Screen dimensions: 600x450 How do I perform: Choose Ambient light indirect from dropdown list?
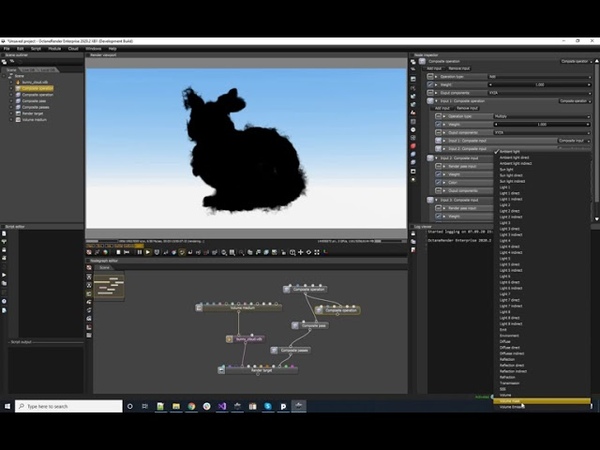(516, 163)
